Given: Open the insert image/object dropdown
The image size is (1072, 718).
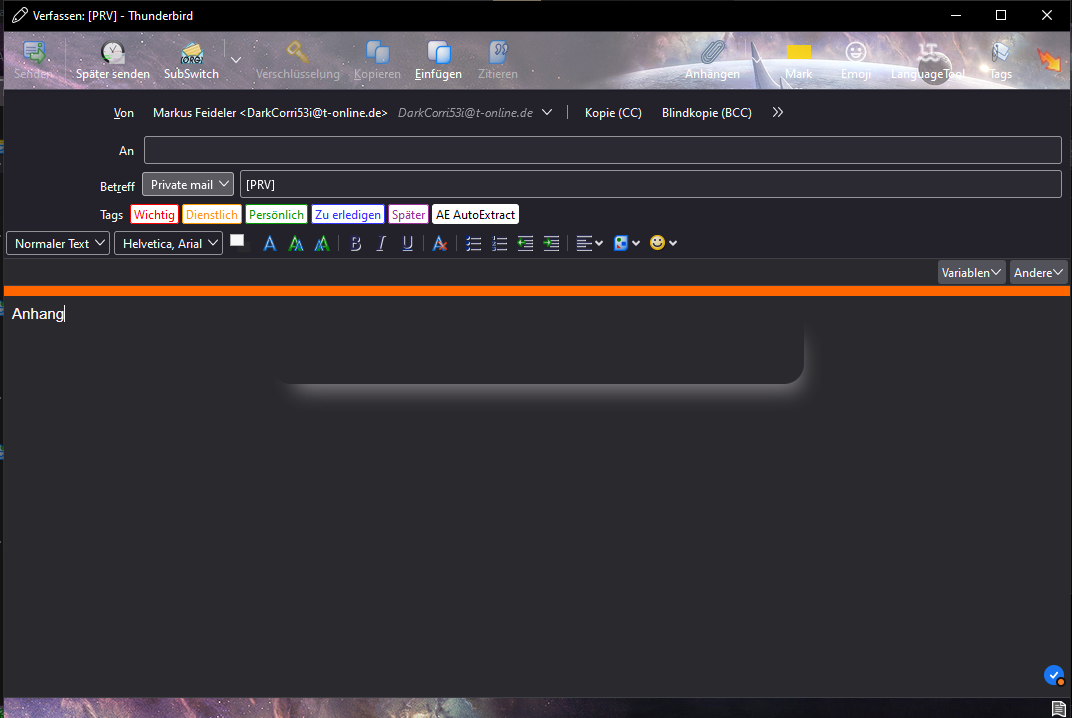Looking at the screenshot, I should point(626,243).
